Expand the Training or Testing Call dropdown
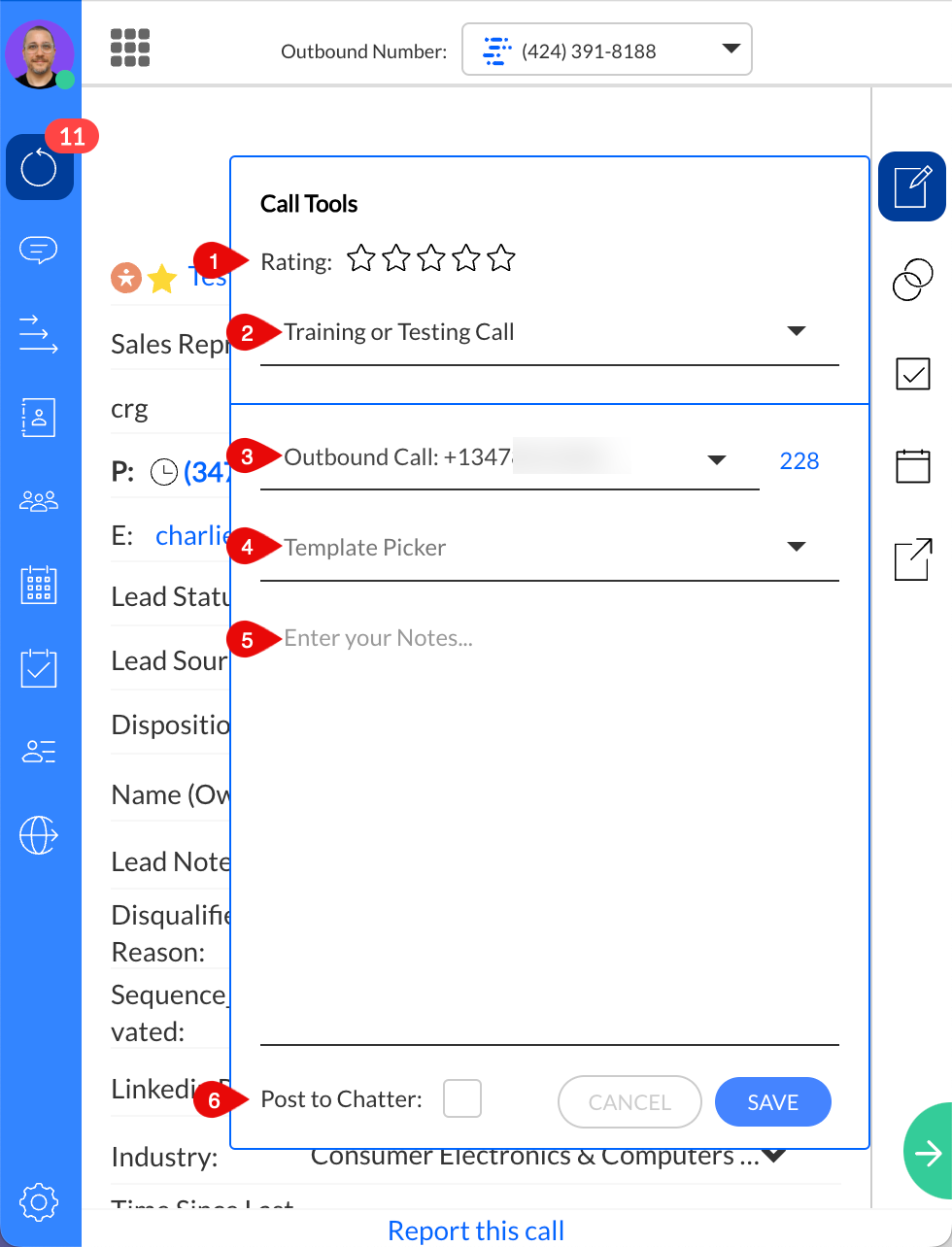Viewport: 952px width, 1247px height. (x=797, y=331)
